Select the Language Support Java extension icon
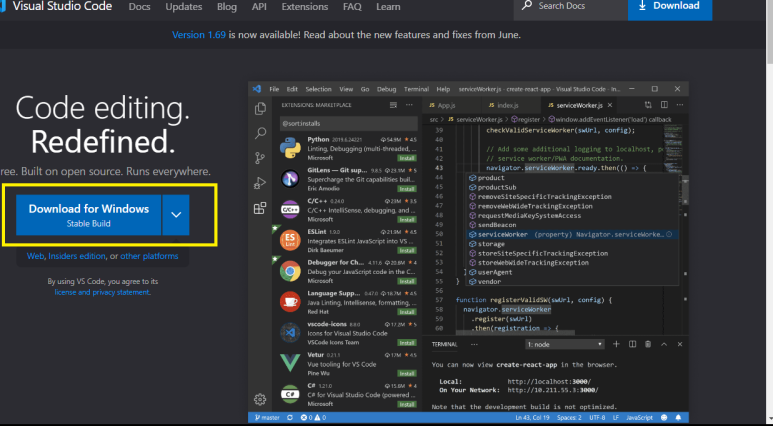Screen dimensions: 773x426 point(290,302)
